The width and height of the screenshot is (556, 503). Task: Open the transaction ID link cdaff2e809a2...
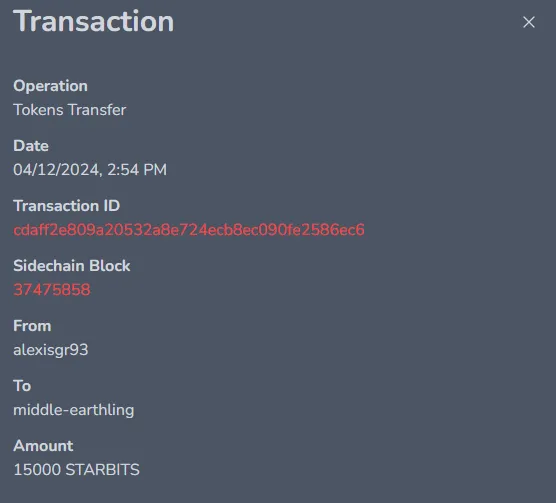click(189, 230)
